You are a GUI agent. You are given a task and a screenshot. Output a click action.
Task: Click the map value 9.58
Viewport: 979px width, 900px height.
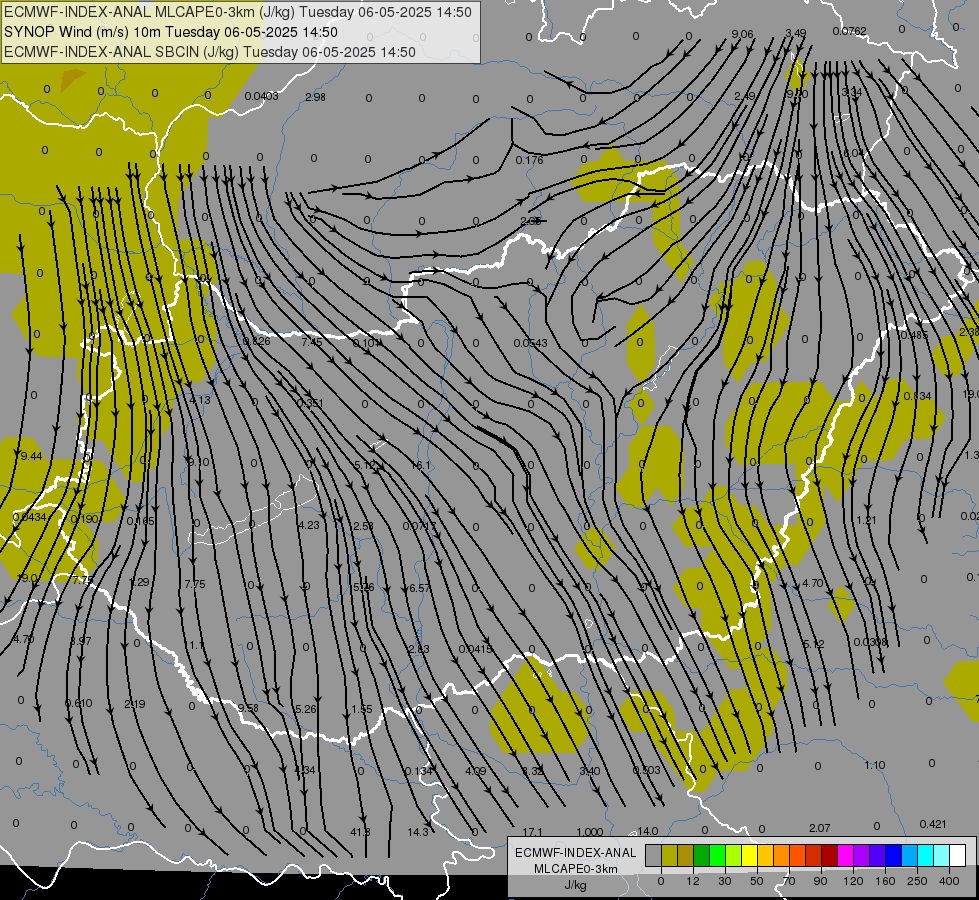pyautogui.click(x=248, y=708)
